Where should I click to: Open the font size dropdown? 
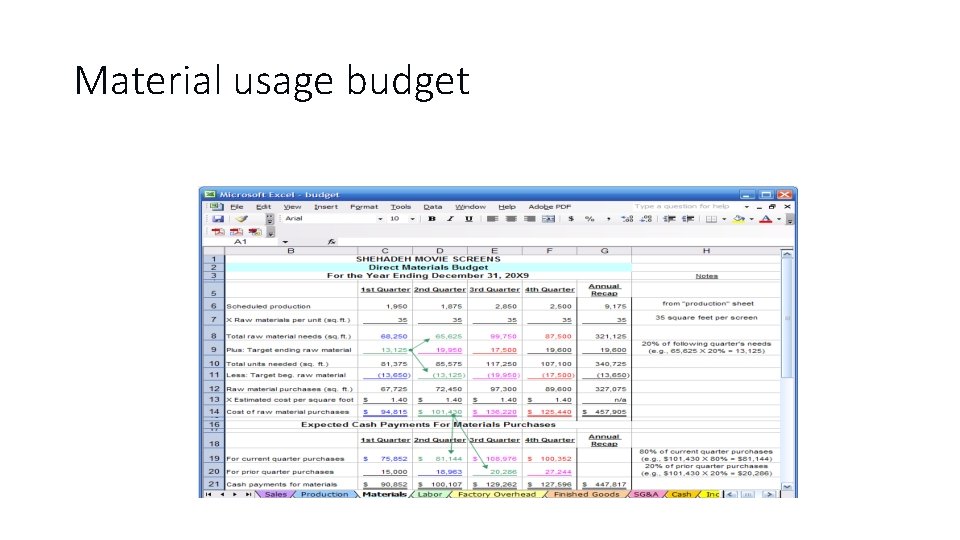[413, 219]
